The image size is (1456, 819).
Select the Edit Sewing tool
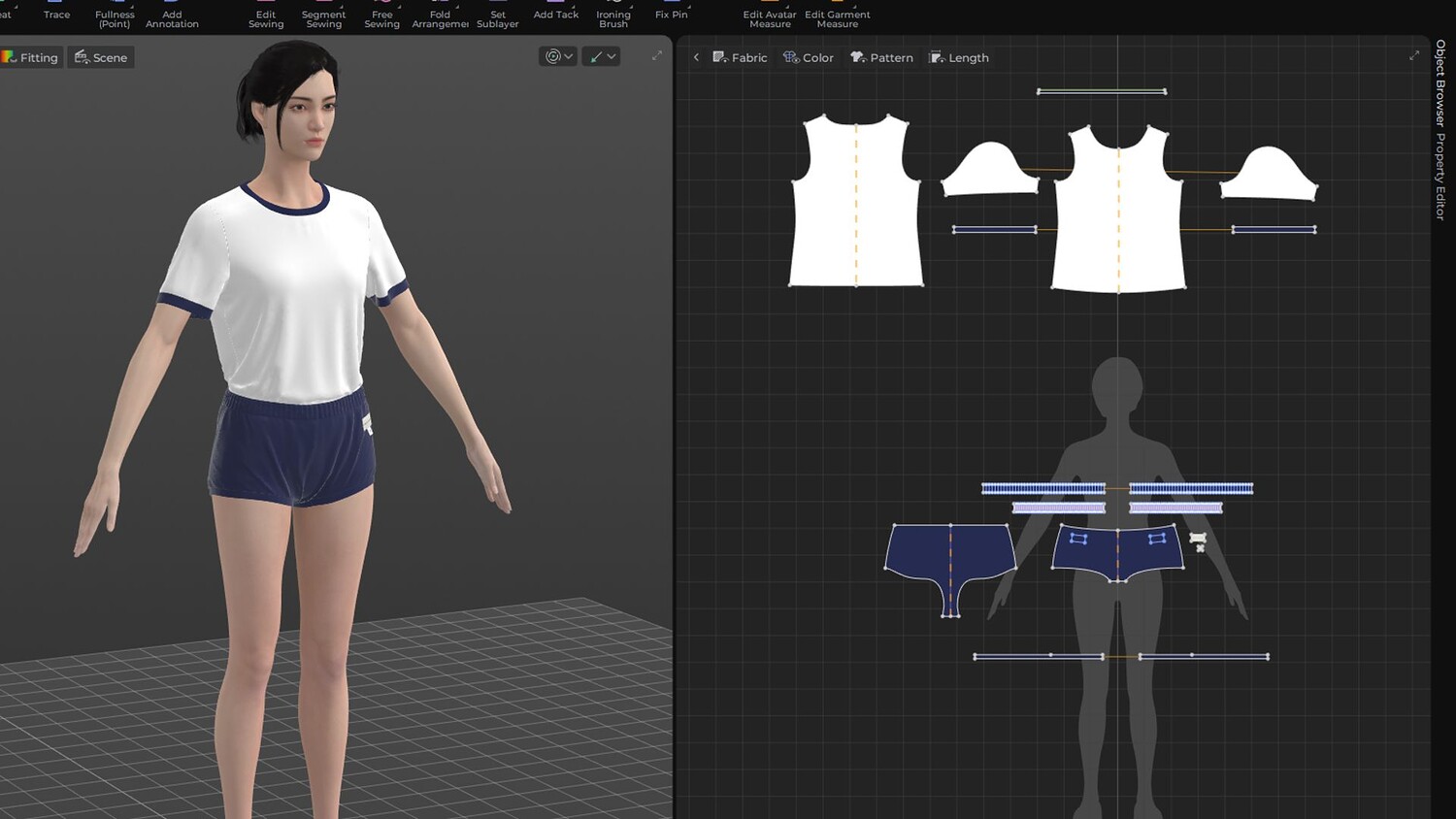point(266,18)
